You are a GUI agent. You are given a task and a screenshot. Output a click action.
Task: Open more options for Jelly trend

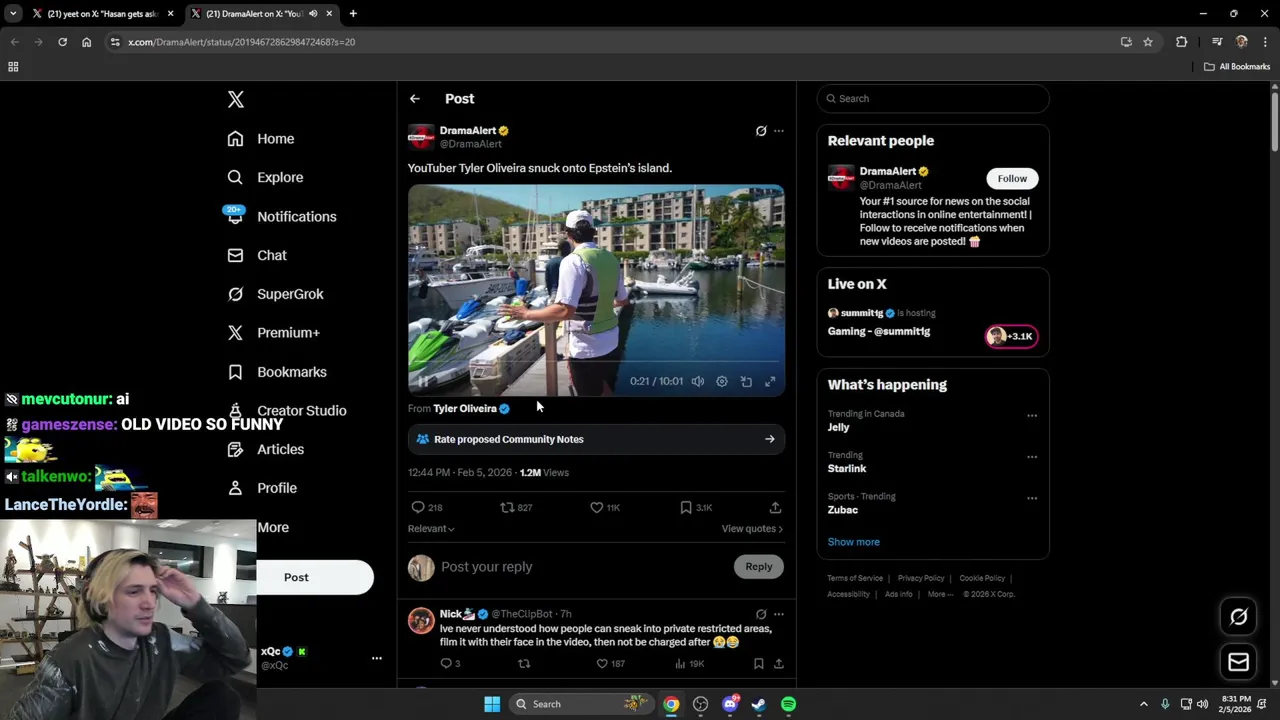pos(1032,416)
